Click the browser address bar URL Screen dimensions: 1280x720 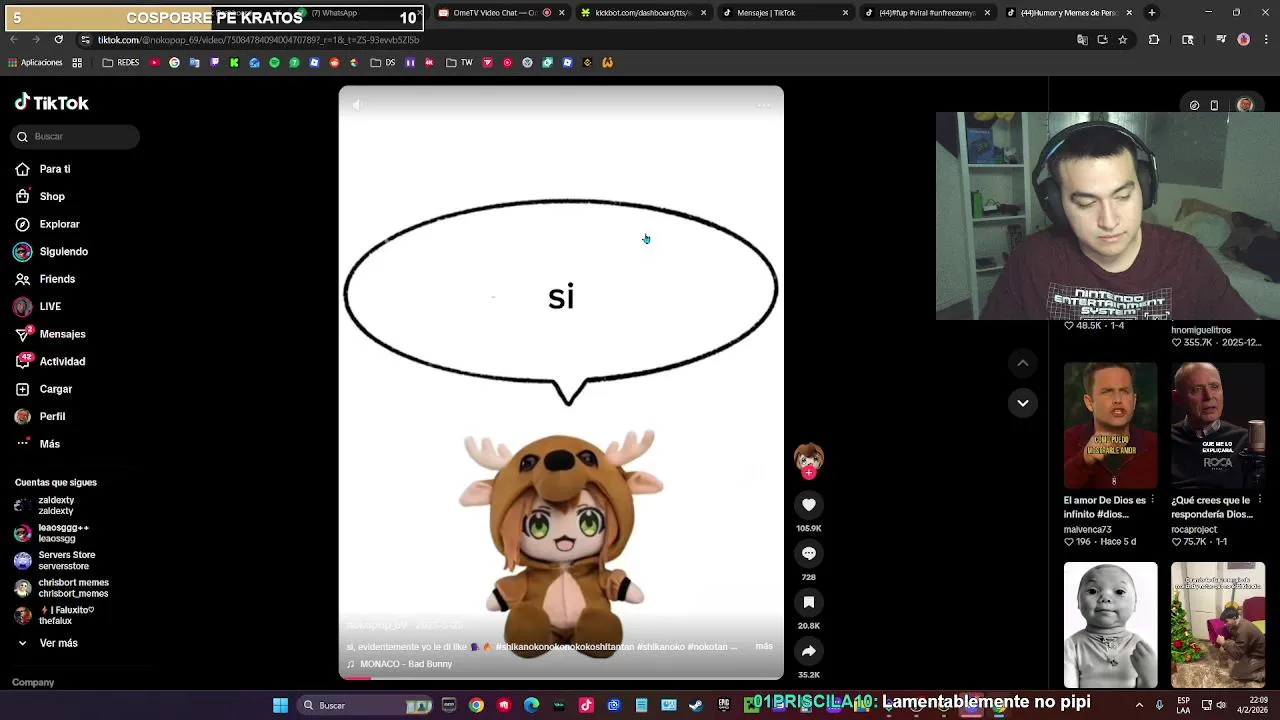[258, 40]
